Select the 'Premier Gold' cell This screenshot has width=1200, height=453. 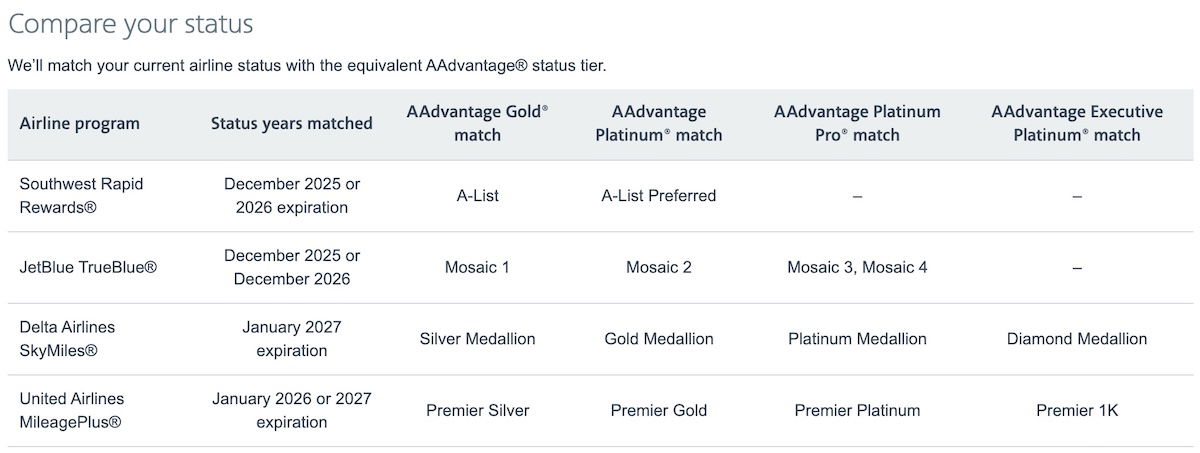[658, 410]
